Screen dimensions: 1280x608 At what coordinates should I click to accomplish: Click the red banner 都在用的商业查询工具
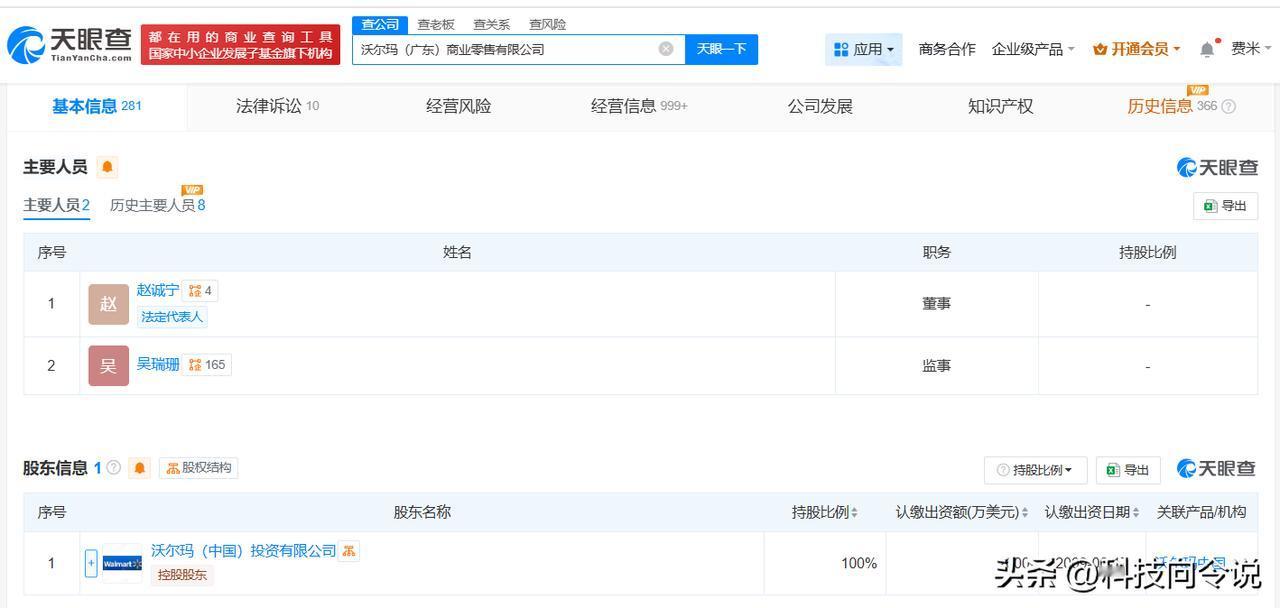[x=241, y=45]
